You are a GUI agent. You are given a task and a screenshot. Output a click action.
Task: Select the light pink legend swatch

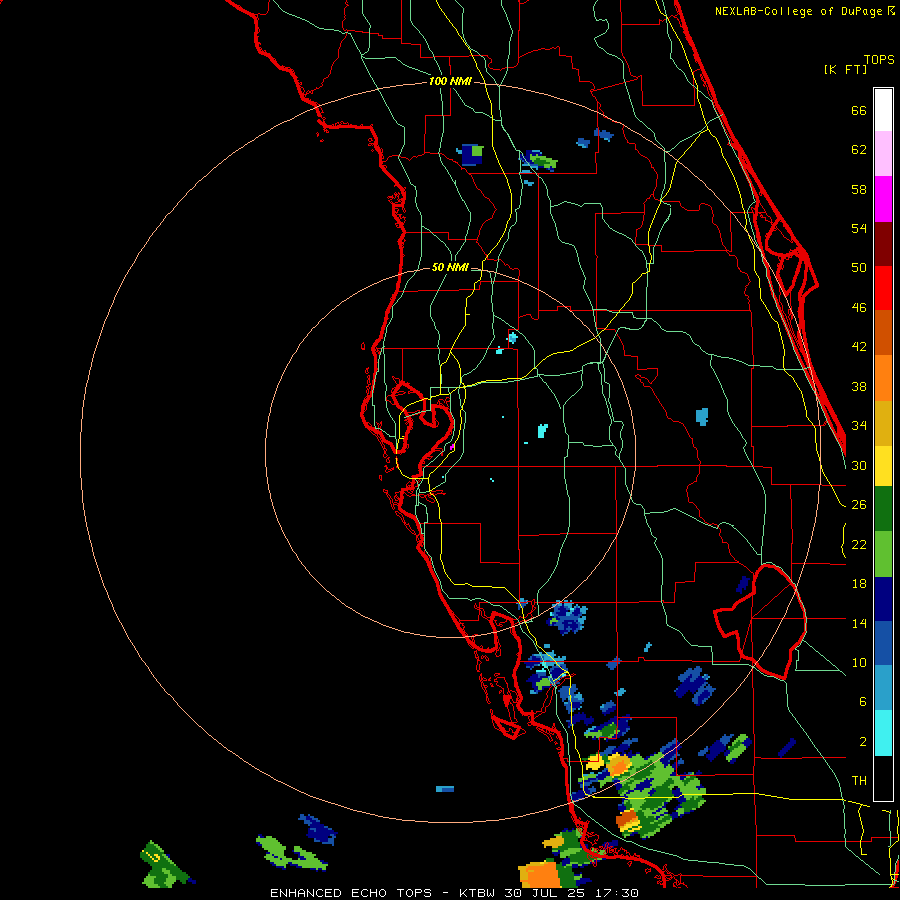click(883, 154)
